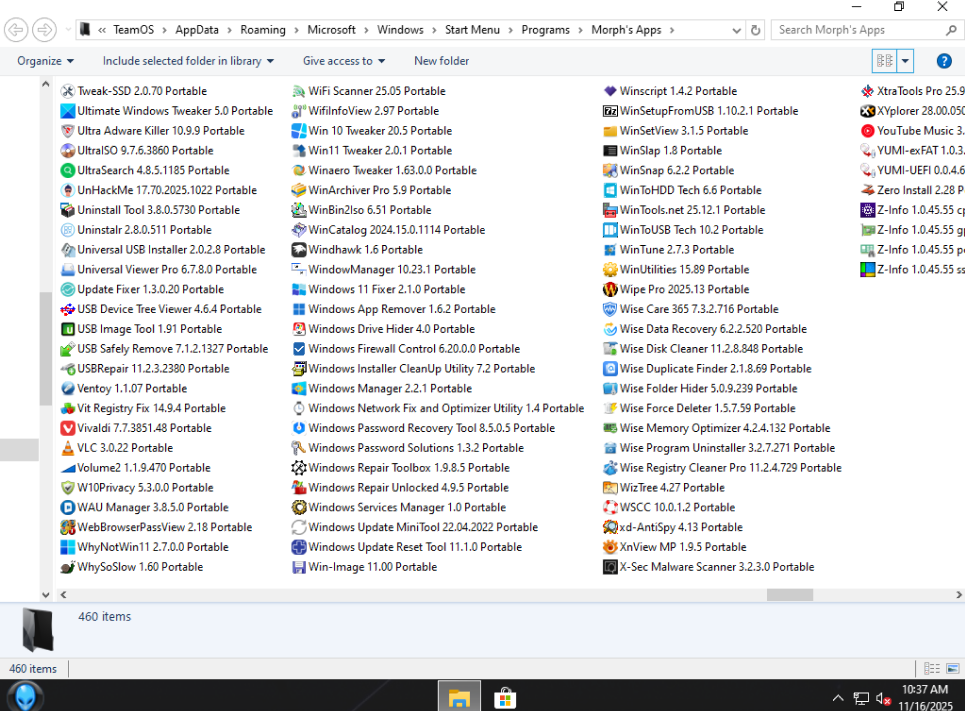Expand the chevron after Morph's Apps
Image resolution: width=965 pixels, height=711 pixels.
point(671,30)
